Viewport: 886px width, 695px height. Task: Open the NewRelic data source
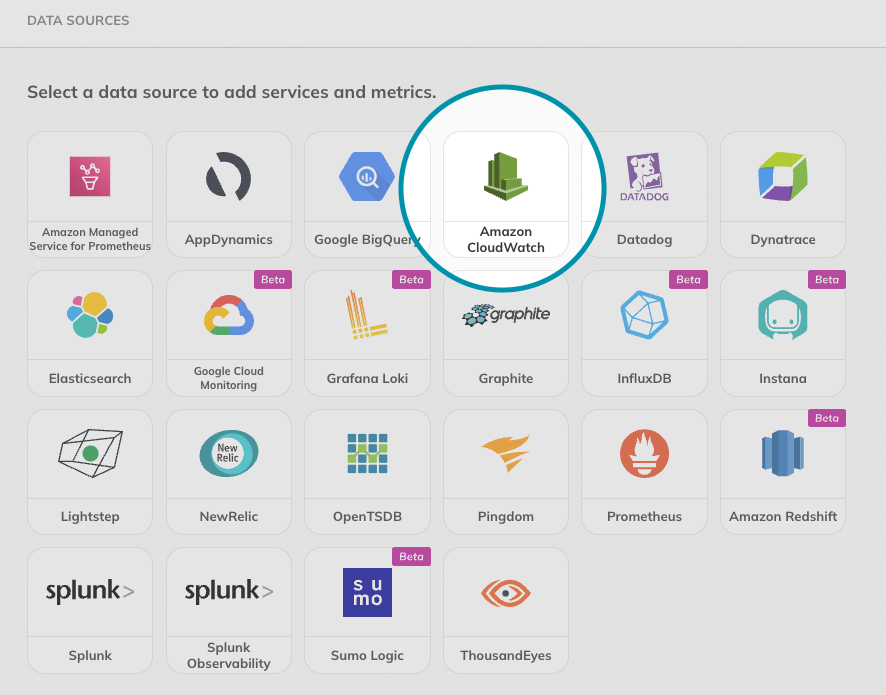click(228, 471)
